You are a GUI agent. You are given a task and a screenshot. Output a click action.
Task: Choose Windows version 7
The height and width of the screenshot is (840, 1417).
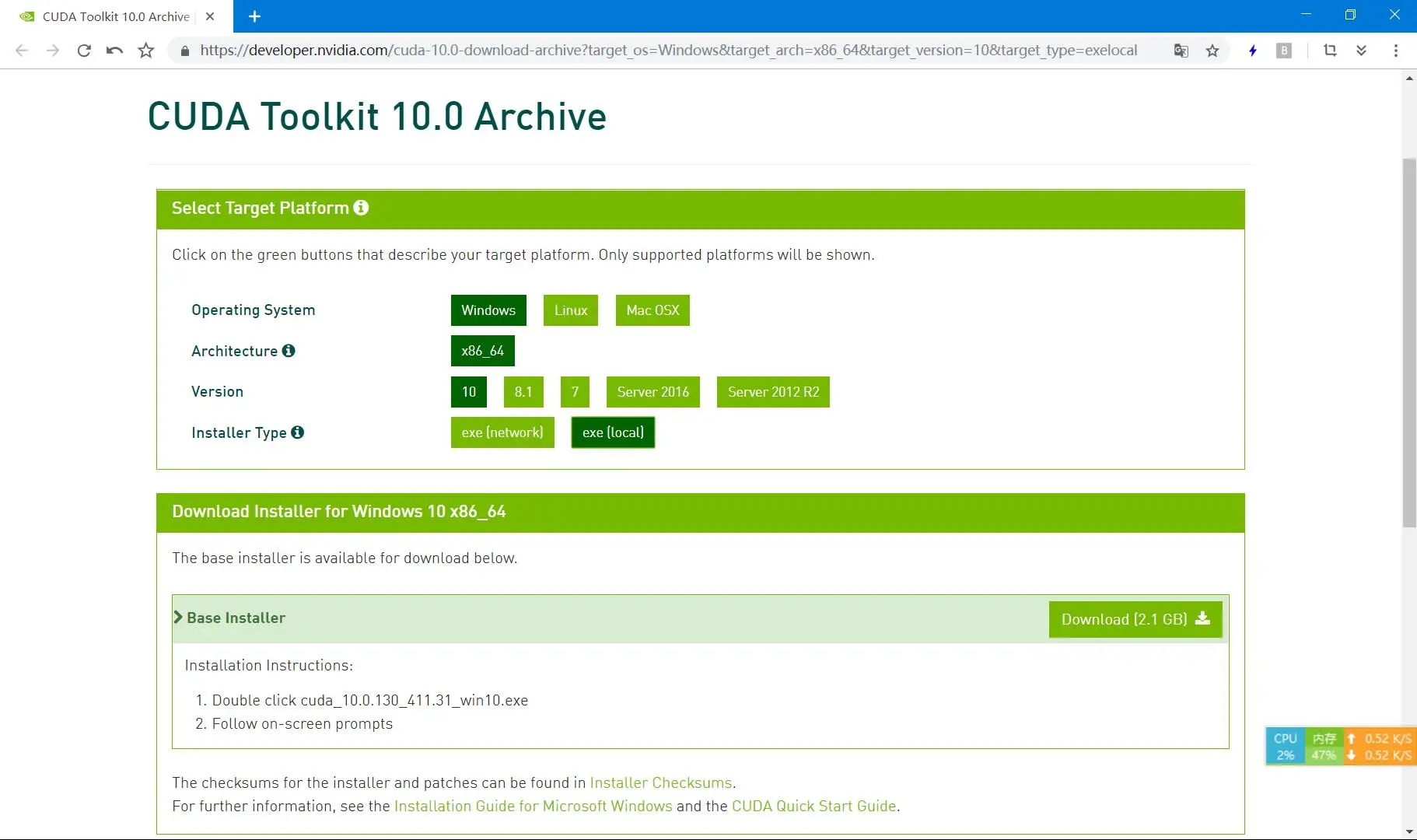[575, 392]
